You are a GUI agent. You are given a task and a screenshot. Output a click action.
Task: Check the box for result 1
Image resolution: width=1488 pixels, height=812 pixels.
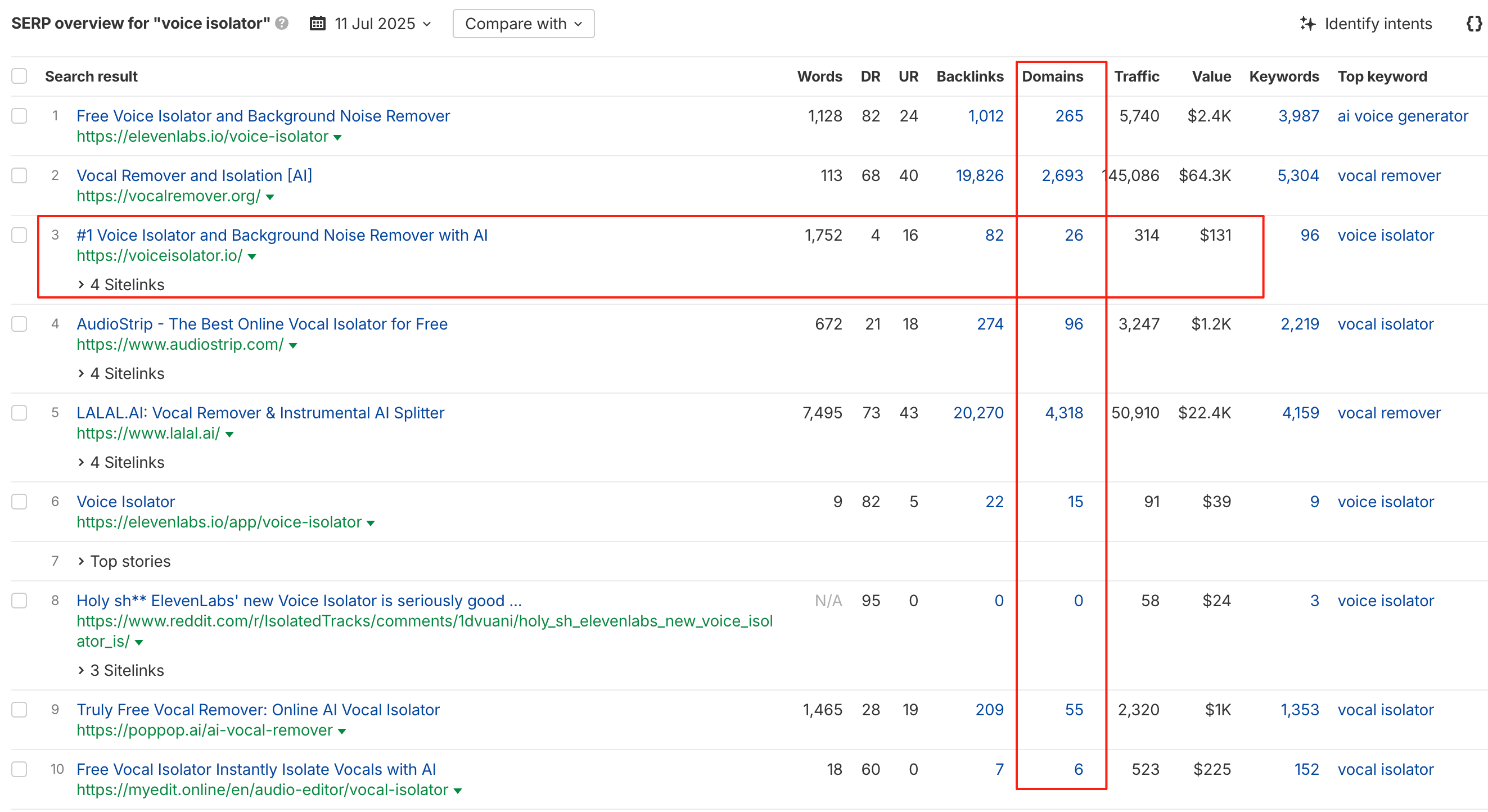(x=20, y=115)
